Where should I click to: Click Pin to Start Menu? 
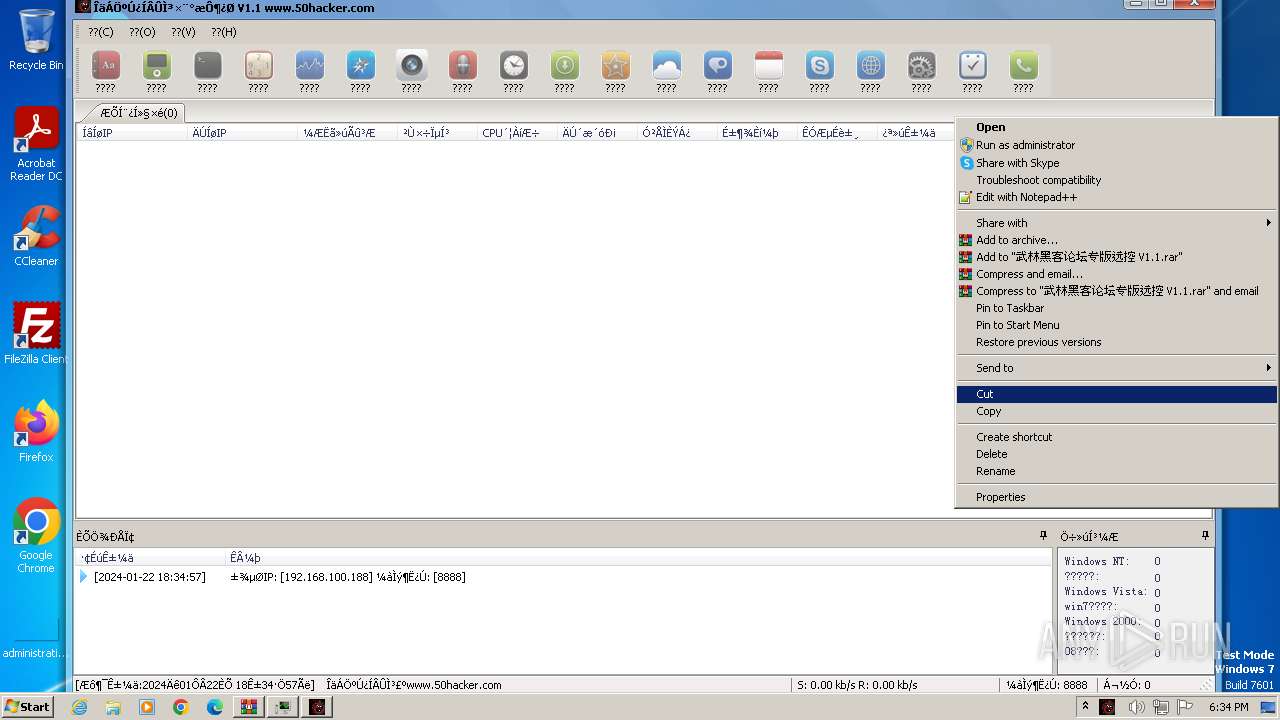tap(1116, 325)
